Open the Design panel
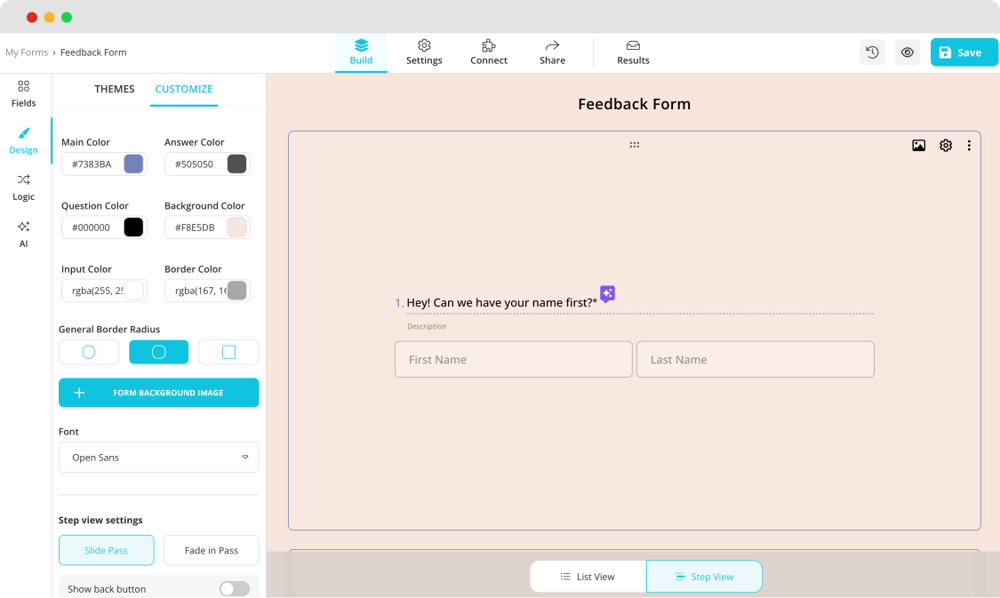1000x598 pixels. 23,140
